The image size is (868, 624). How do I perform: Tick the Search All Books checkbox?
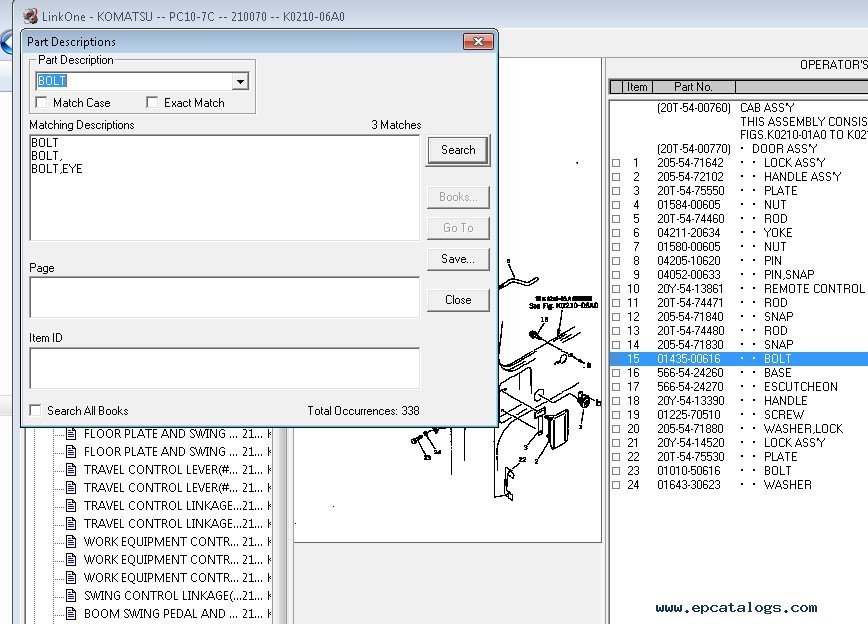36,411
